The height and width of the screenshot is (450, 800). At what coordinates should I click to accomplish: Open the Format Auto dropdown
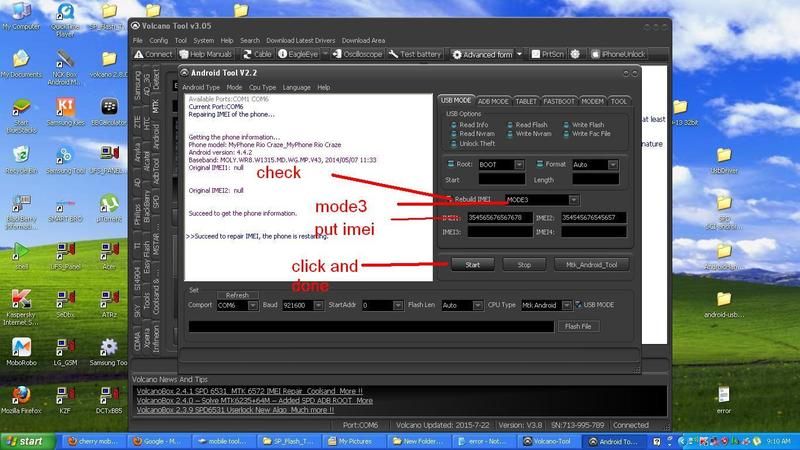pyautogui.click(x=613, y=164)
